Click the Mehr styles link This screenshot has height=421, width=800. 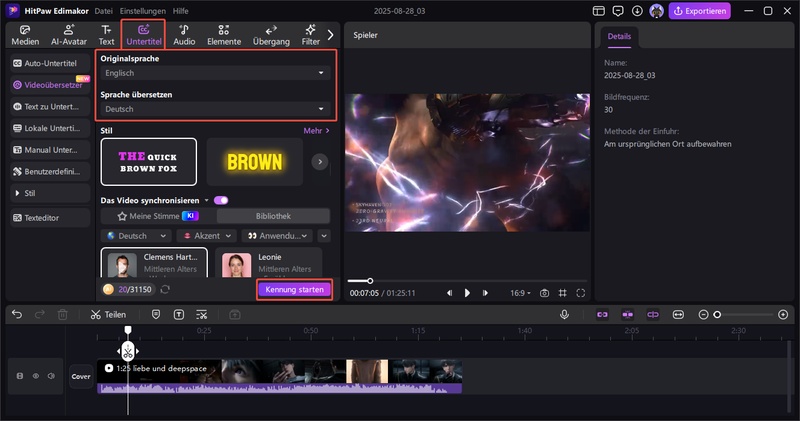click(316, 131)
